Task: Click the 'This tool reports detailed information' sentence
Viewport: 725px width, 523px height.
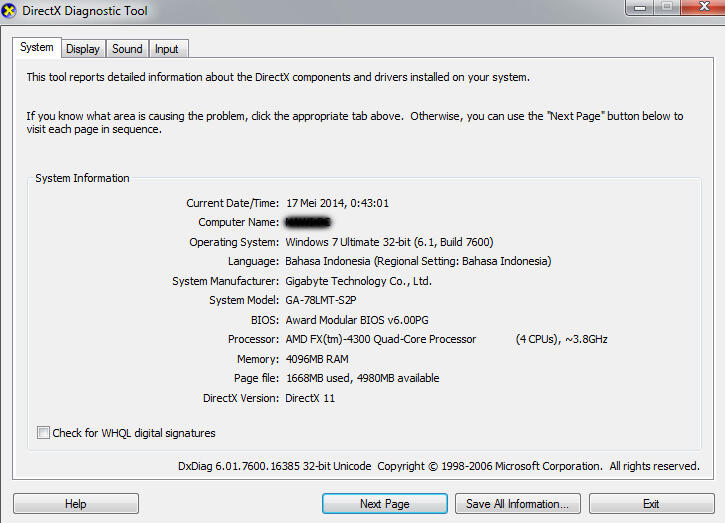Action: (x=278, y=77)
